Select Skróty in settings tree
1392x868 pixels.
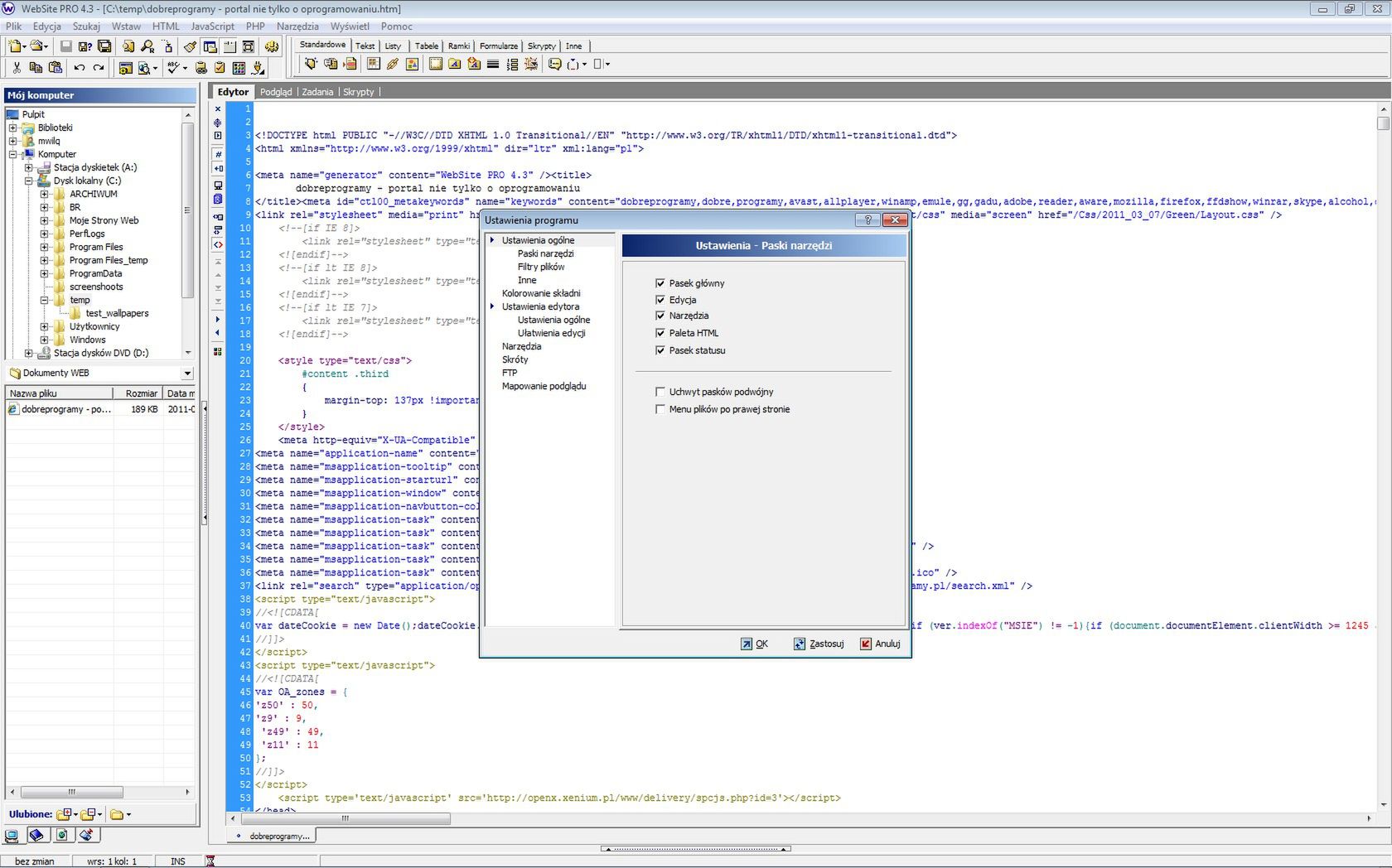[x=515, y=359]
